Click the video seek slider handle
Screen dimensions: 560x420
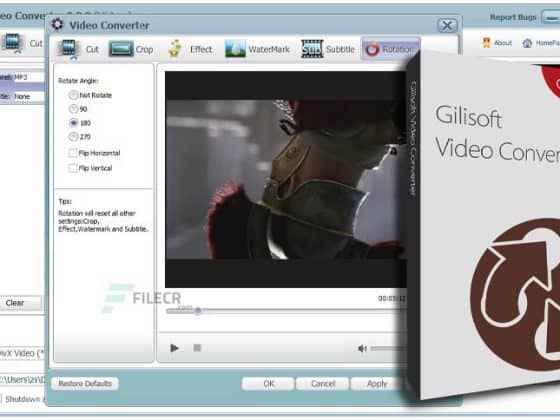point(198,310)
